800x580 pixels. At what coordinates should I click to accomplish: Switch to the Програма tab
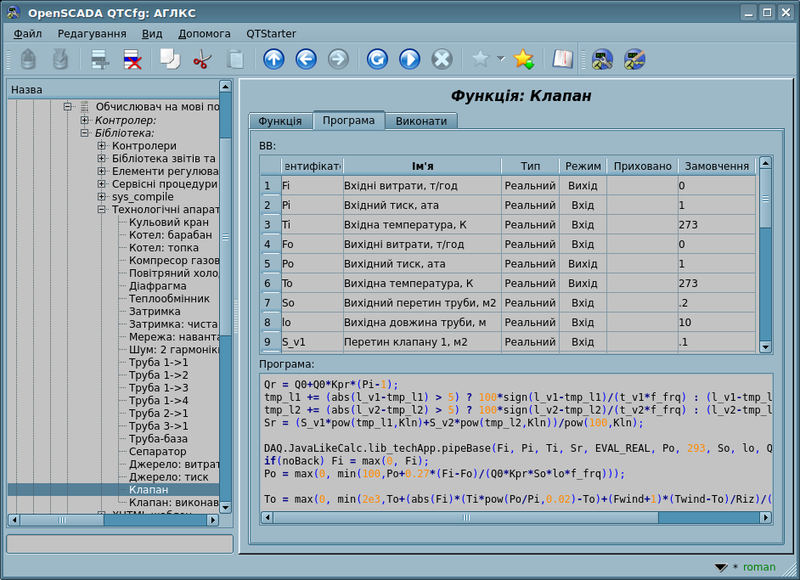[348, 120]
